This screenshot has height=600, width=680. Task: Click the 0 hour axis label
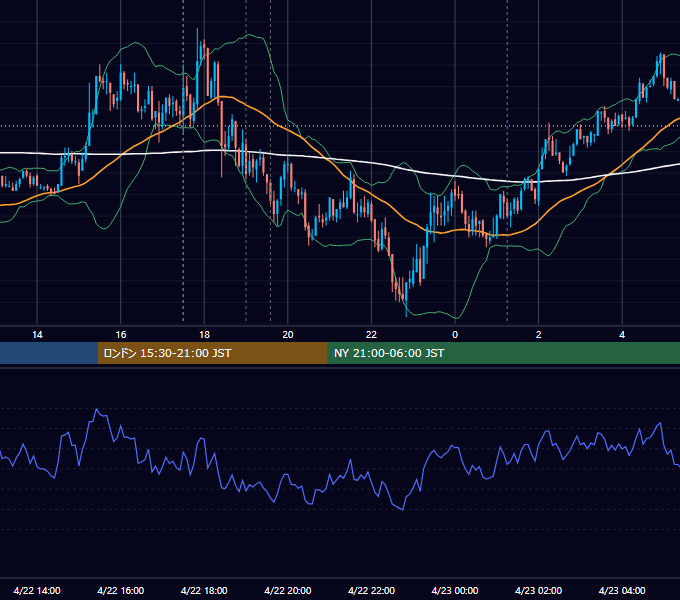455,335
